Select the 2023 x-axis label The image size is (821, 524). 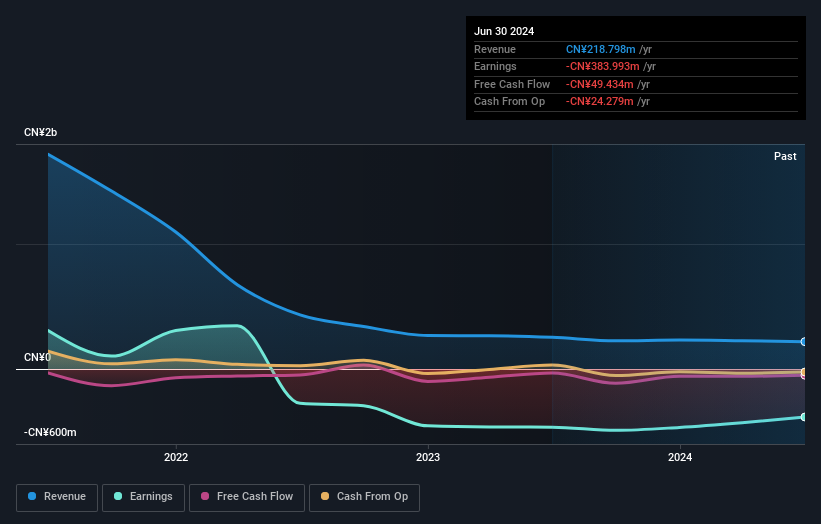click(x=428, y=458)
